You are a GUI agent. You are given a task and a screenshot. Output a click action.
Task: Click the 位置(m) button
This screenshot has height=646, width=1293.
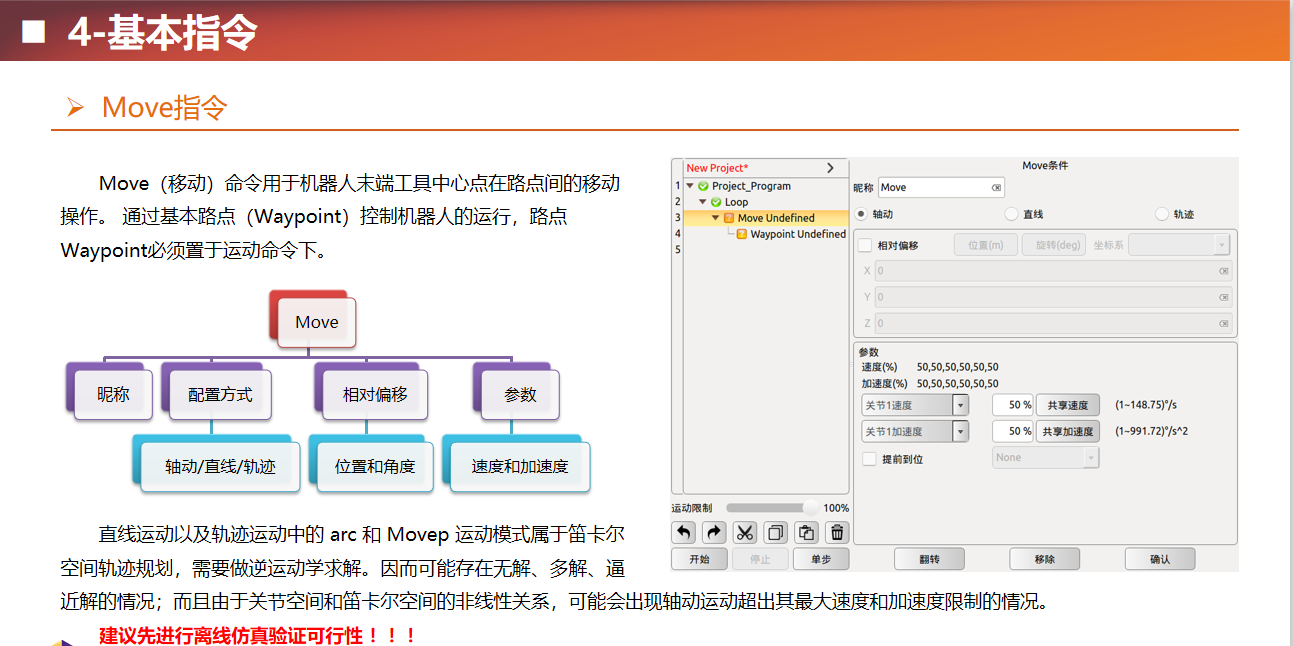click(x=986, y=245)
